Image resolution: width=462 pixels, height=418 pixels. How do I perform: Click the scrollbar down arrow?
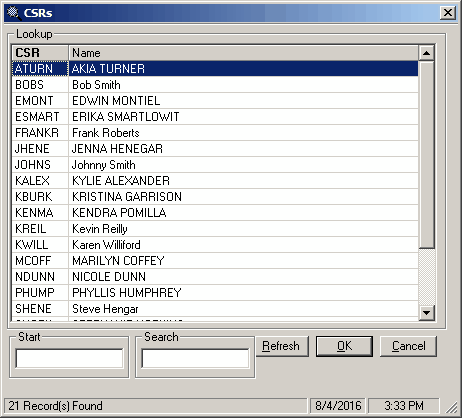pyautogui.click(x=426, y=313)
